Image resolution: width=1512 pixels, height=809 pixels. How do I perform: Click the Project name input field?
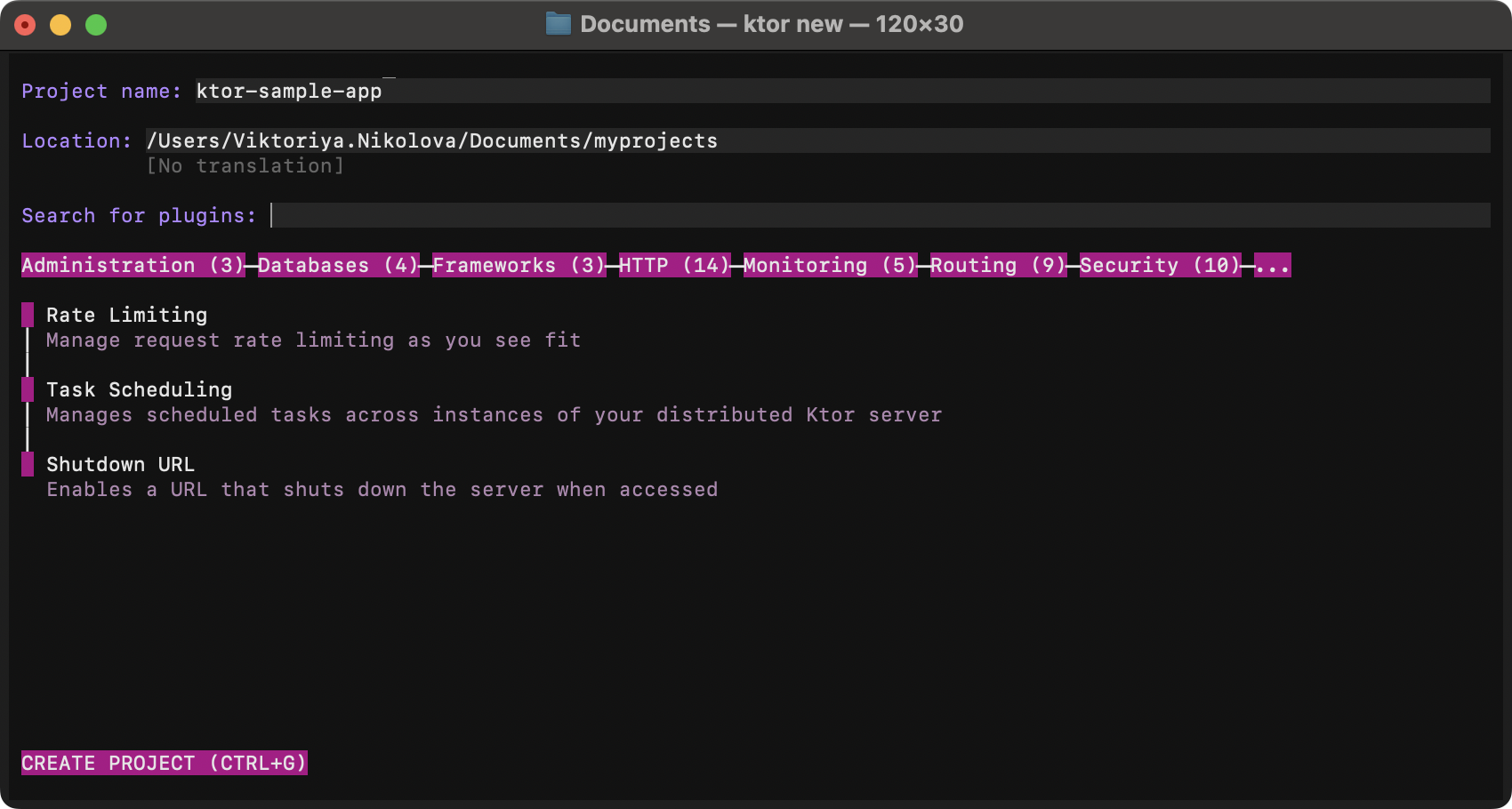tap(841, 91)
